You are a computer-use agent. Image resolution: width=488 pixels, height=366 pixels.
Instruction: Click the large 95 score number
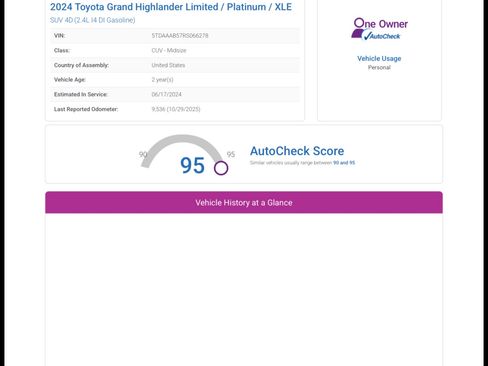click(x=192, y=165)
